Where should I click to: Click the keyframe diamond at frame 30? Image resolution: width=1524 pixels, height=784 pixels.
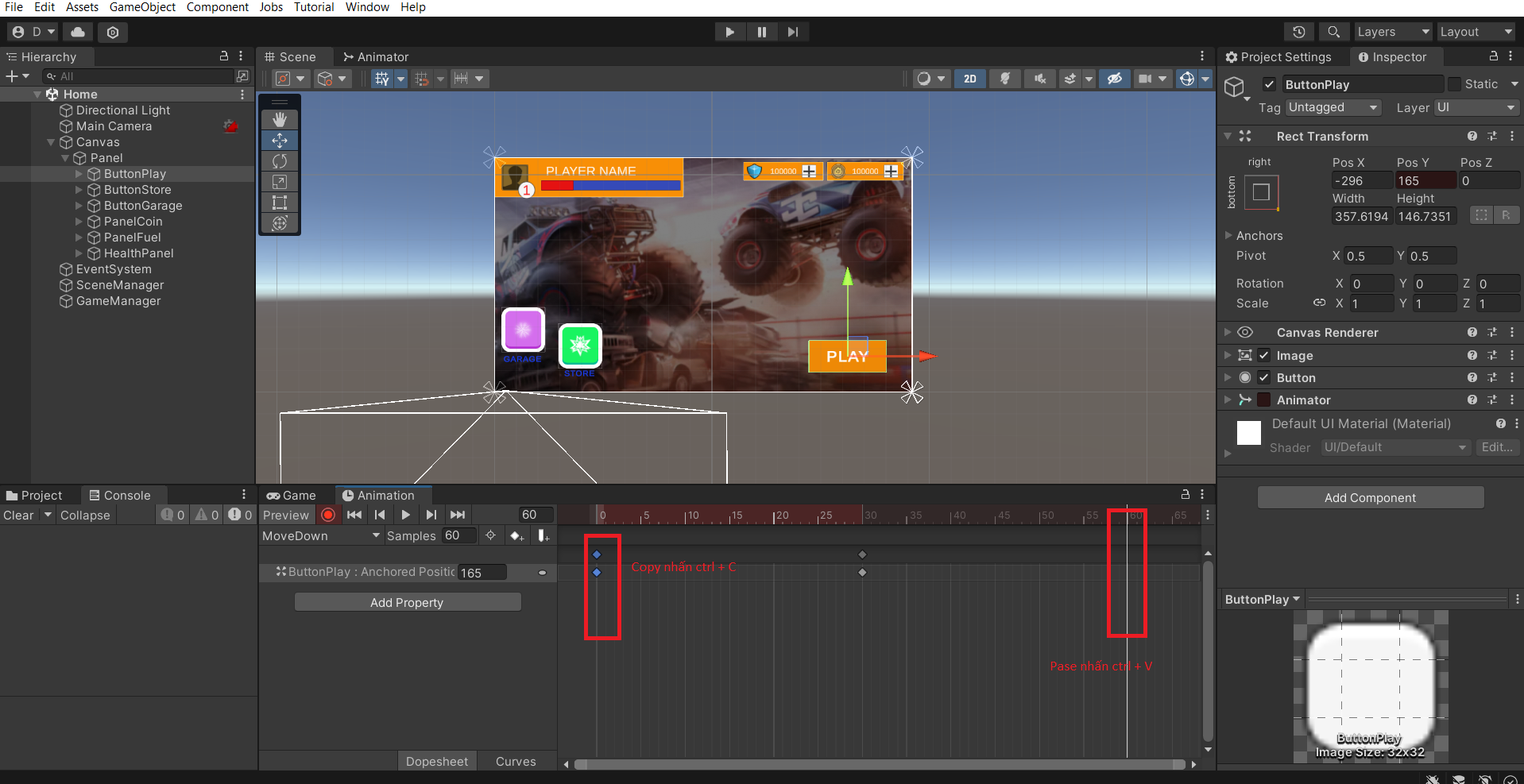pos(862,572)
